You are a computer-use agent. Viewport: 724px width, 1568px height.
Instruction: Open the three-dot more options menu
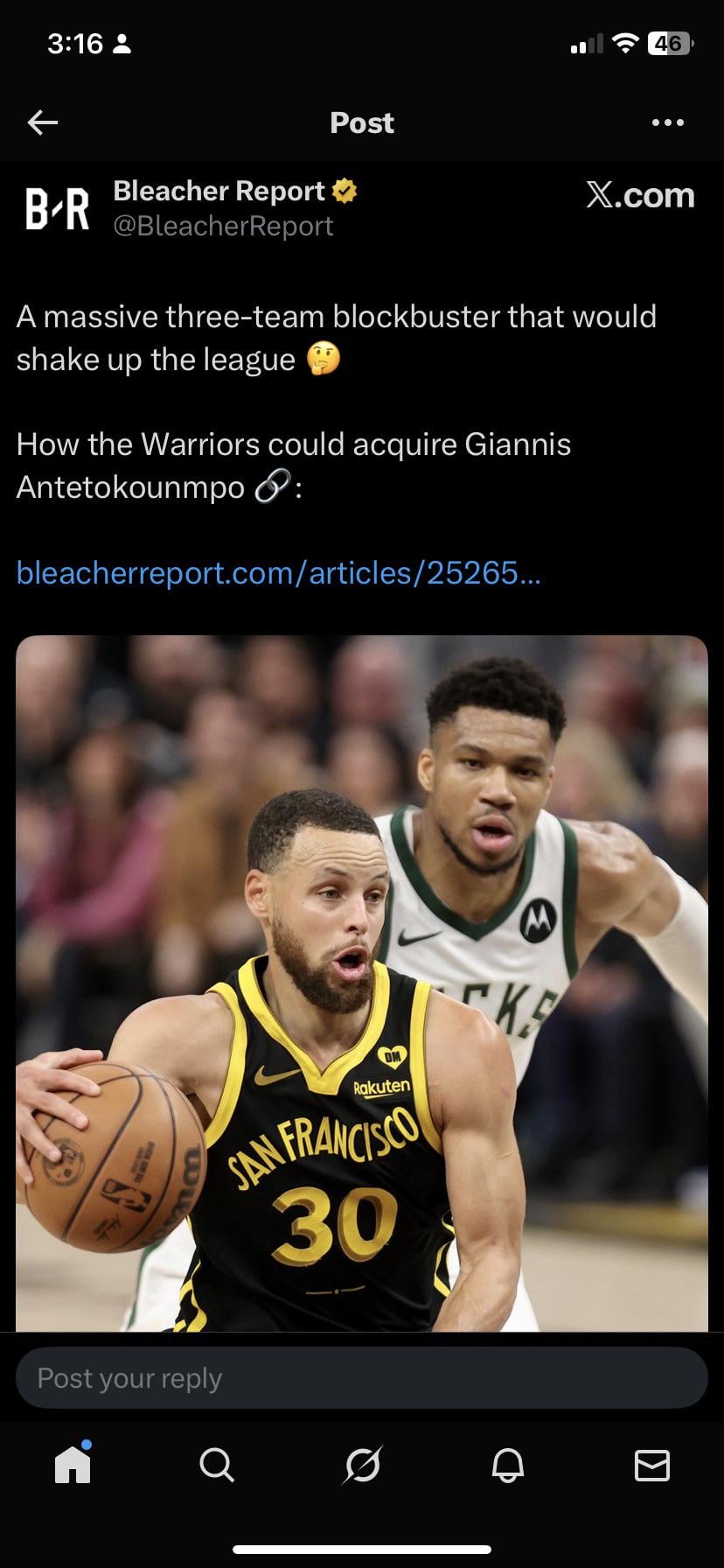(x=668, y=122)
